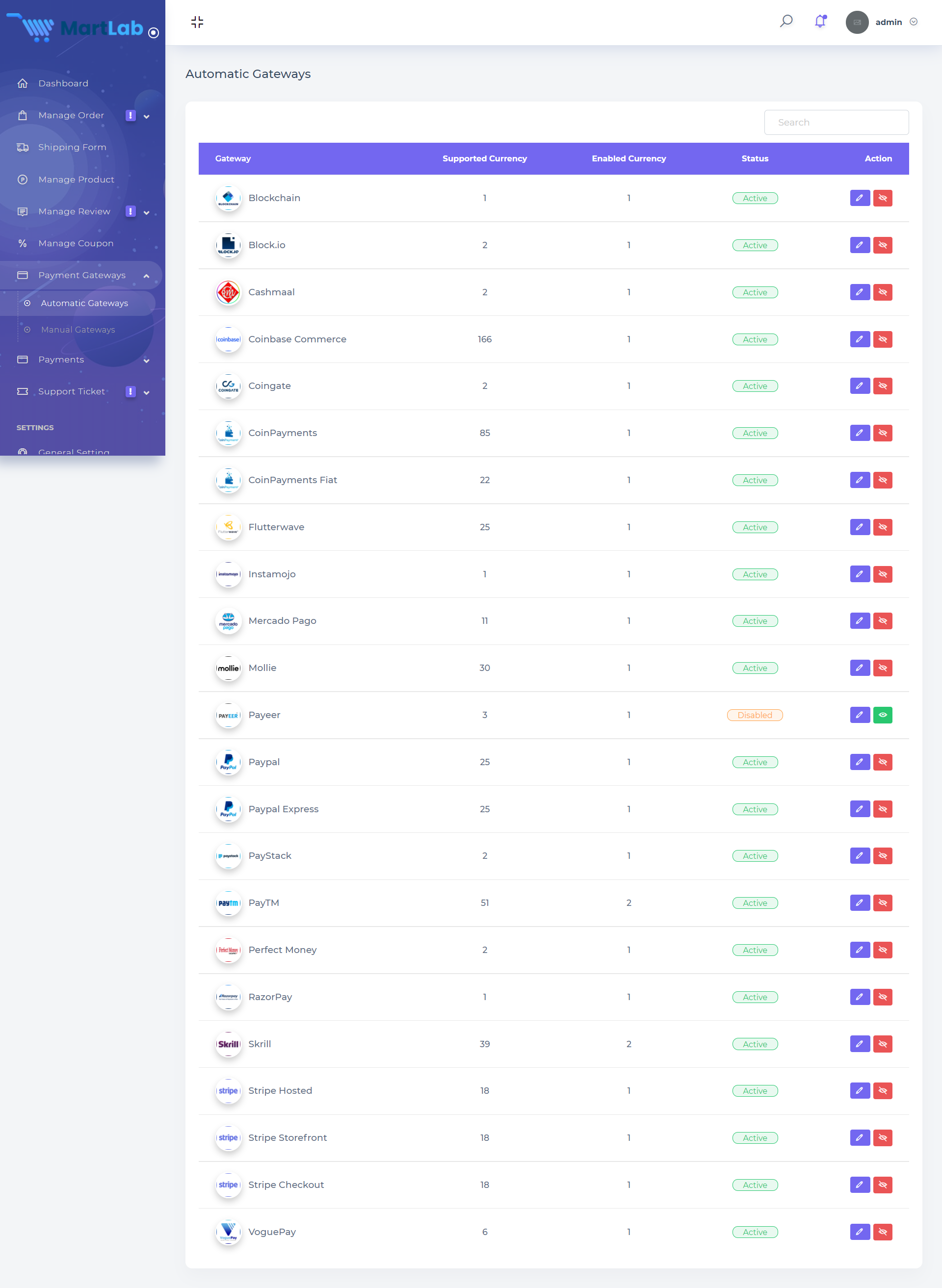The width and height of the screenshot is (942, 1288).
Task: Expand the Payments menu chevron
Action: (x=147, y=361)
